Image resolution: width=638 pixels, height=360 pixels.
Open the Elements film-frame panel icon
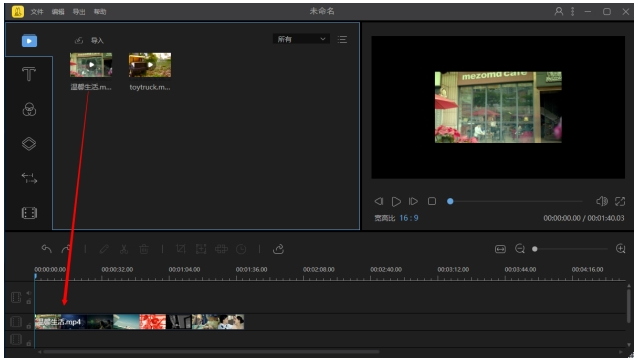(x=29, y=213)
